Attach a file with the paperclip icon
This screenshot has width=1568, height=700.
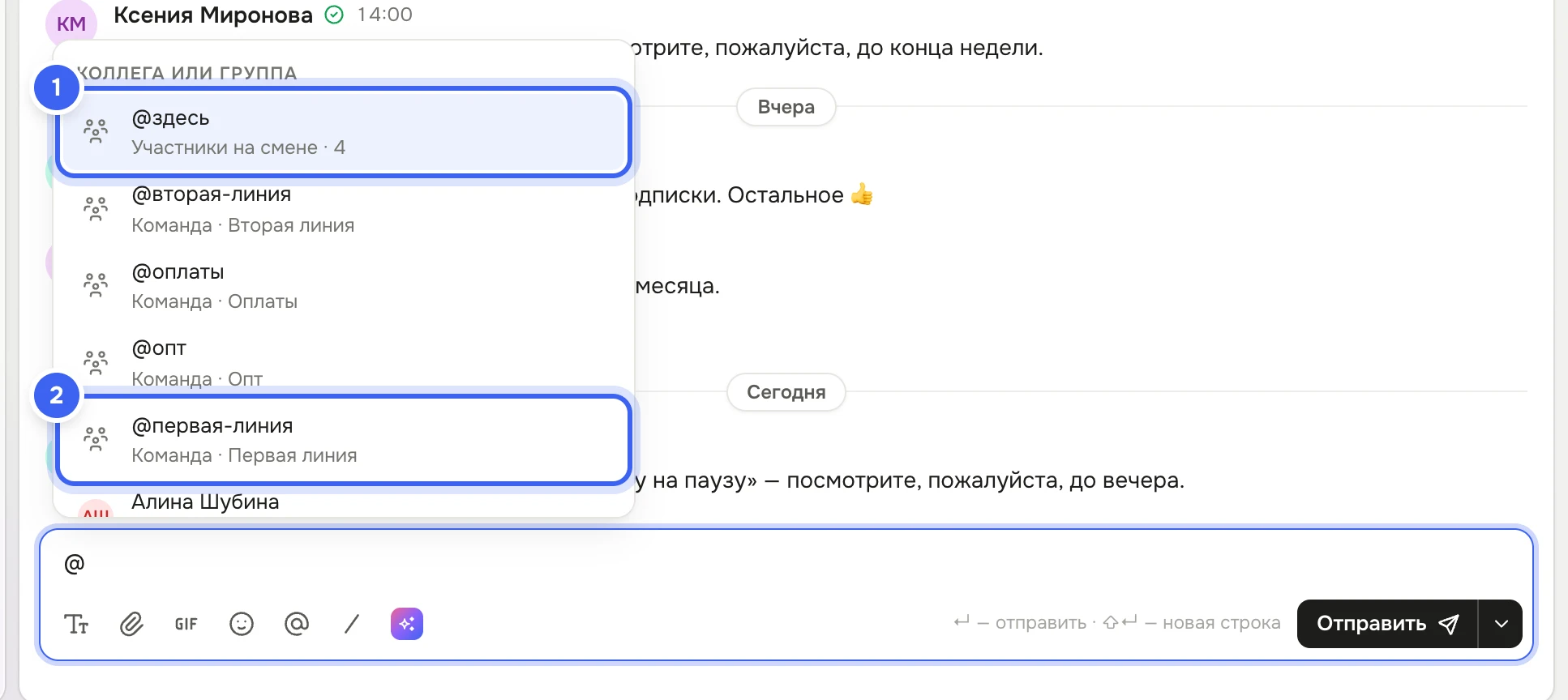[x=131, y=624]
